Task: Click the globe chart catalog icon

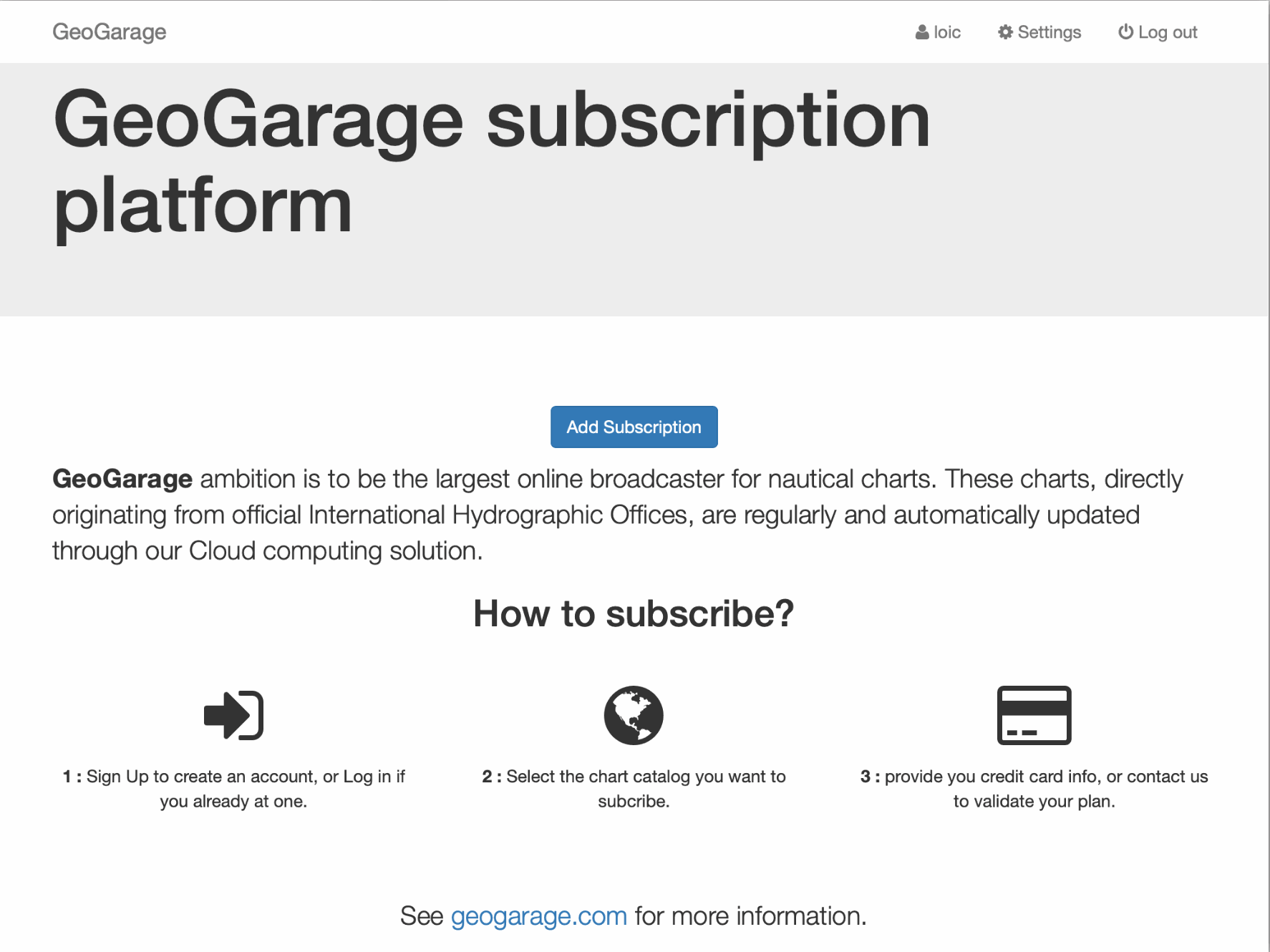Action: click(x=634, y=715)
